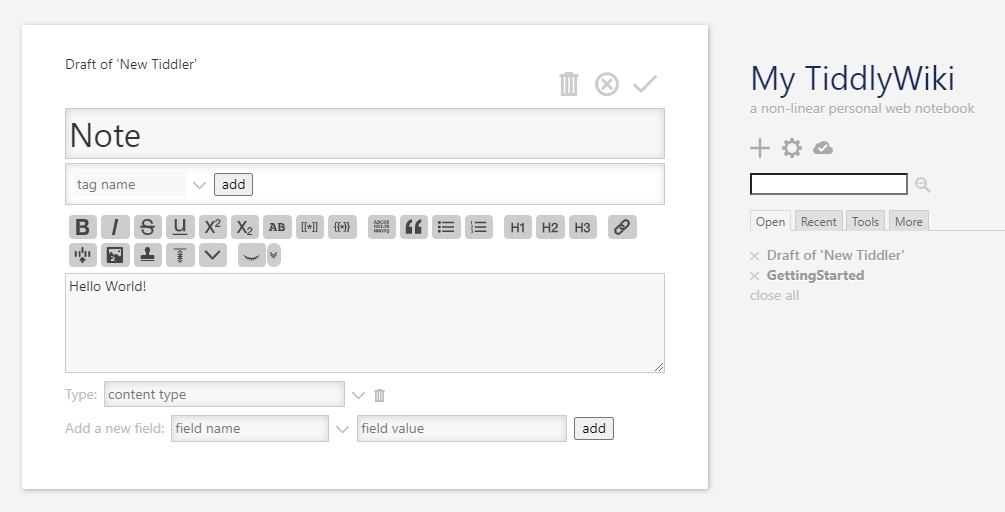
Task: Confirm changes with the checkmark icon
Action: tap(645, 84)
